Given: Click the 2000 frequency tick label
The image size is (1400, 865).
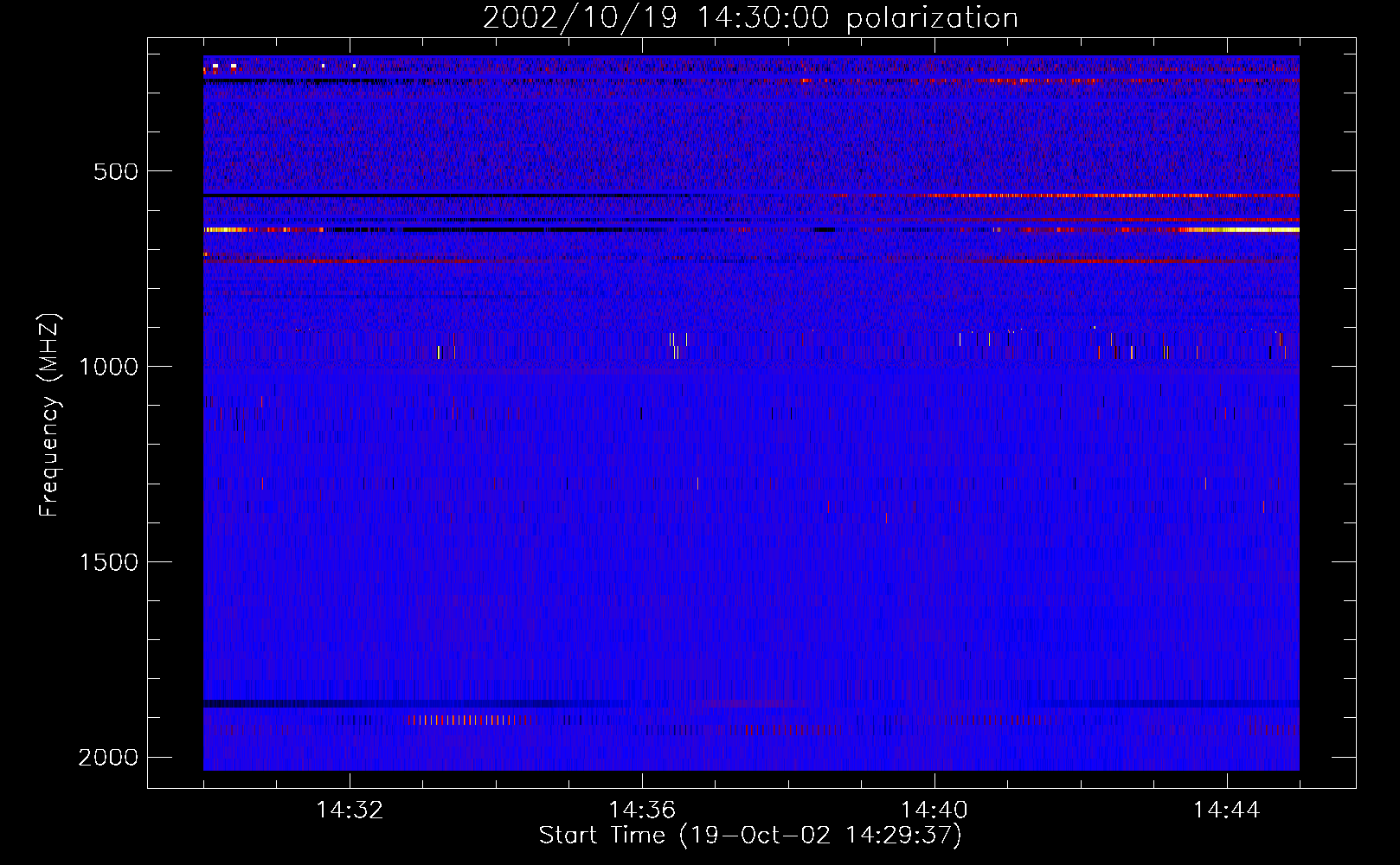Looking at the screenshot, I should pyautogui.click(x=108, y=758).
